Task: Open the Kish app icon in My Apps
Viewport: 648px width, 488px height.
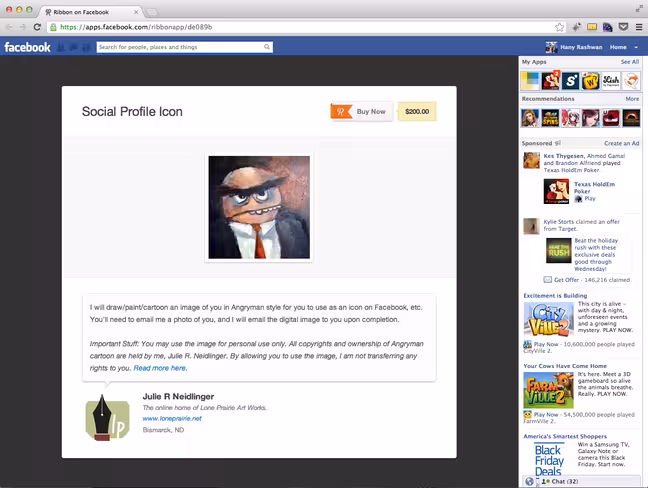Action: click(x=611, y=81)
